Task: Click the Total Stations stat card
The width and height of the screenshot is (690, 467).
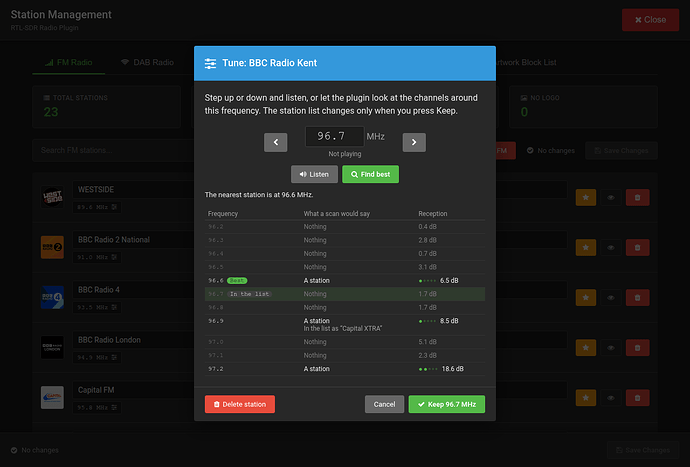Action: (x=106, y=107)
